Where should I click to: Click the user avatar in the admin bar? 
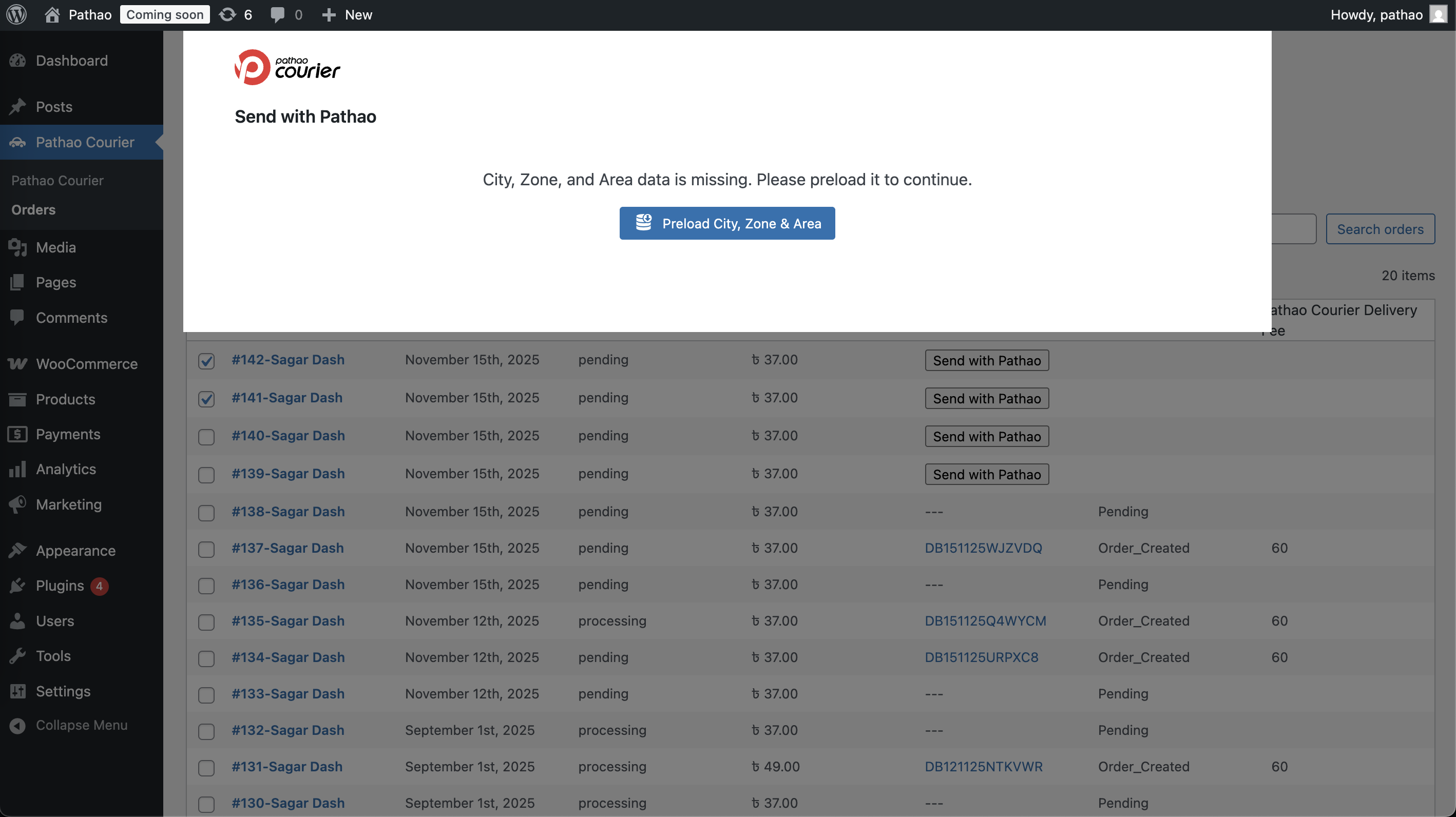pos(1438,15)
